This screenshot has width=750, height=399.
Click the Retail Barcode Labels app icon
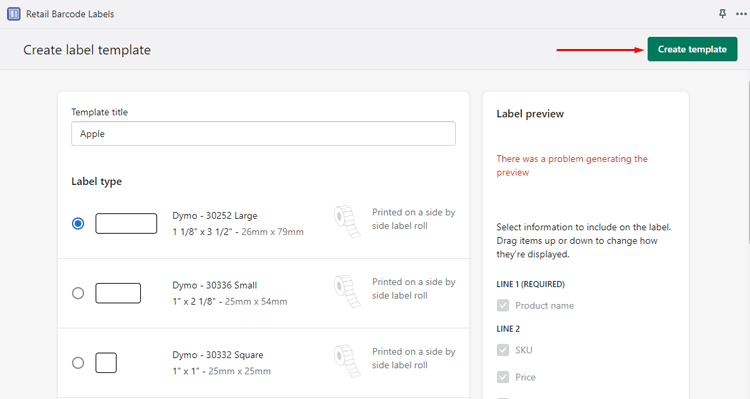click(14, 14)
